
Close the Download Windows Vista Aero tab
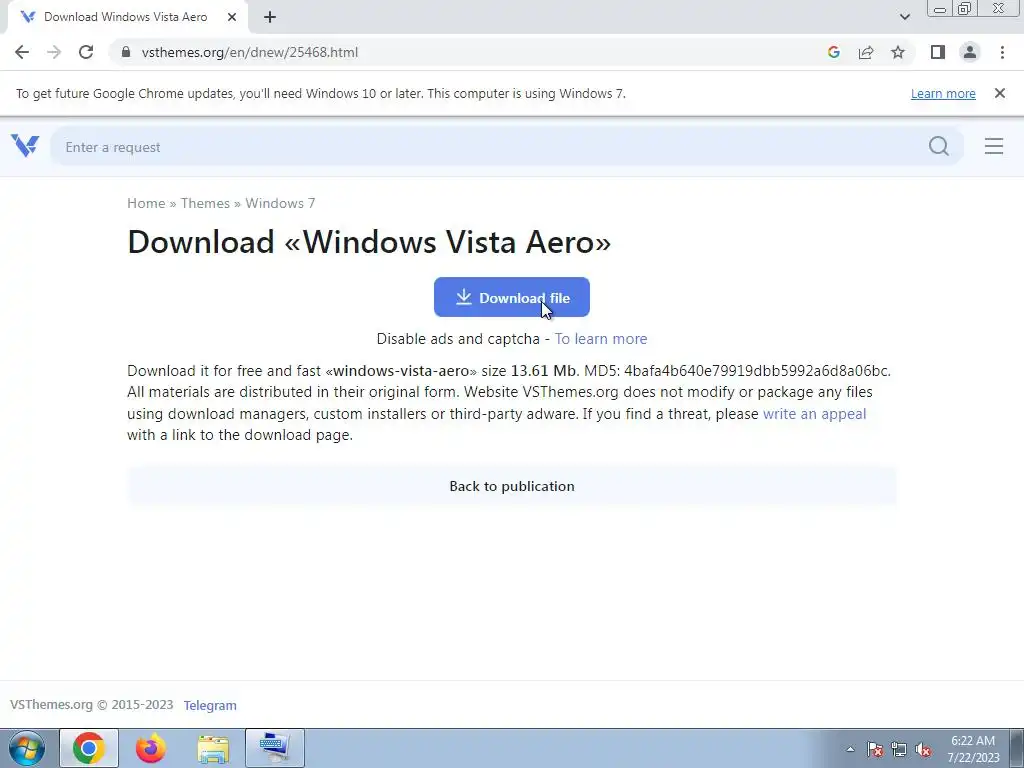(232, 17)
